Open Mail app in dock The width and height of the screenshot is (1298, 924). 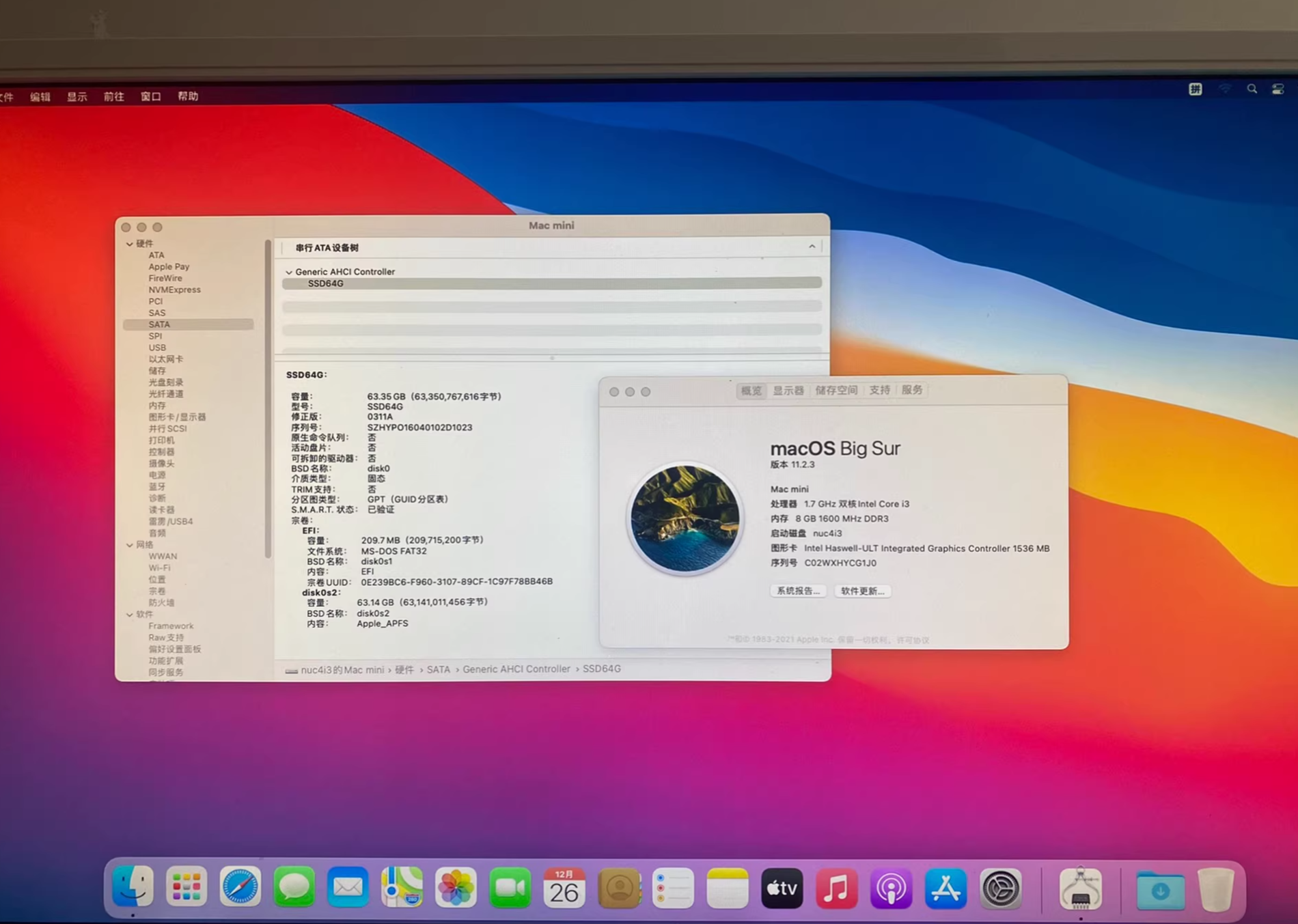348,887
